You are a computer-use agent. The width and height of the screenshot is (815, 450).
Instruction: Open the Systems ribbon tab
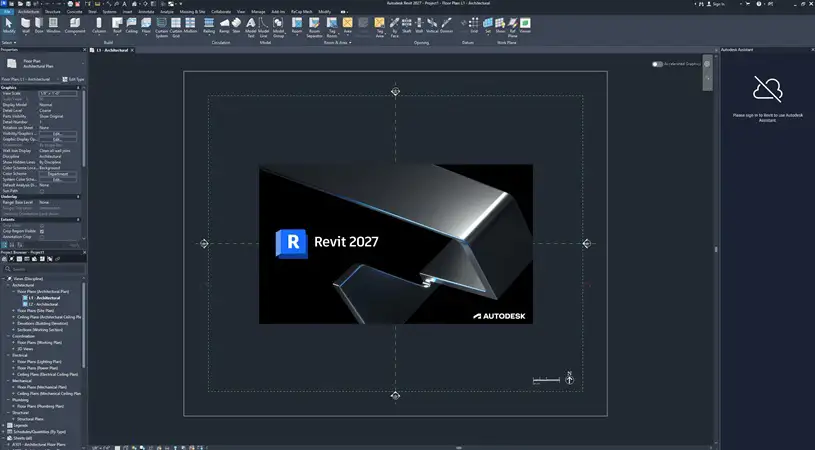(x=110, y=11)
